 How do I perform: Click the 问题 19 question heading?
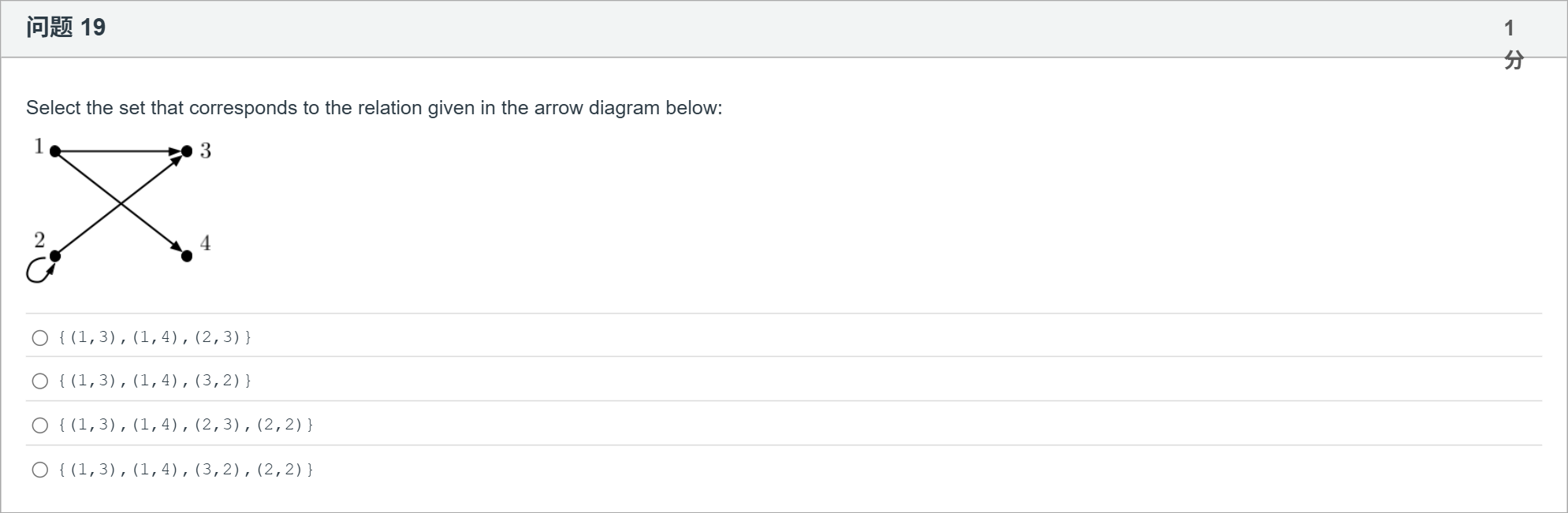(x=65, y=28)
